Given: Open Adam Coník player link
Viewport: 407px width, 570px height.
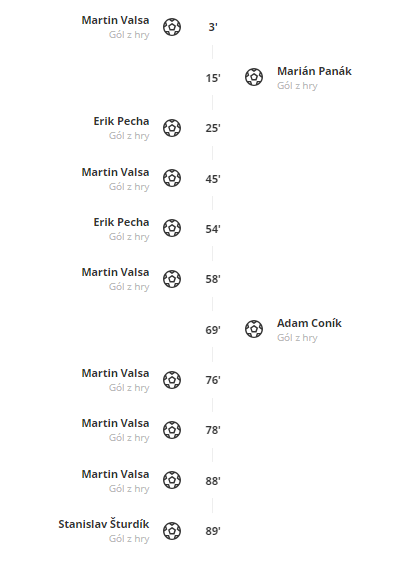Looking at the screenshot, I should (x=309, y=323).
